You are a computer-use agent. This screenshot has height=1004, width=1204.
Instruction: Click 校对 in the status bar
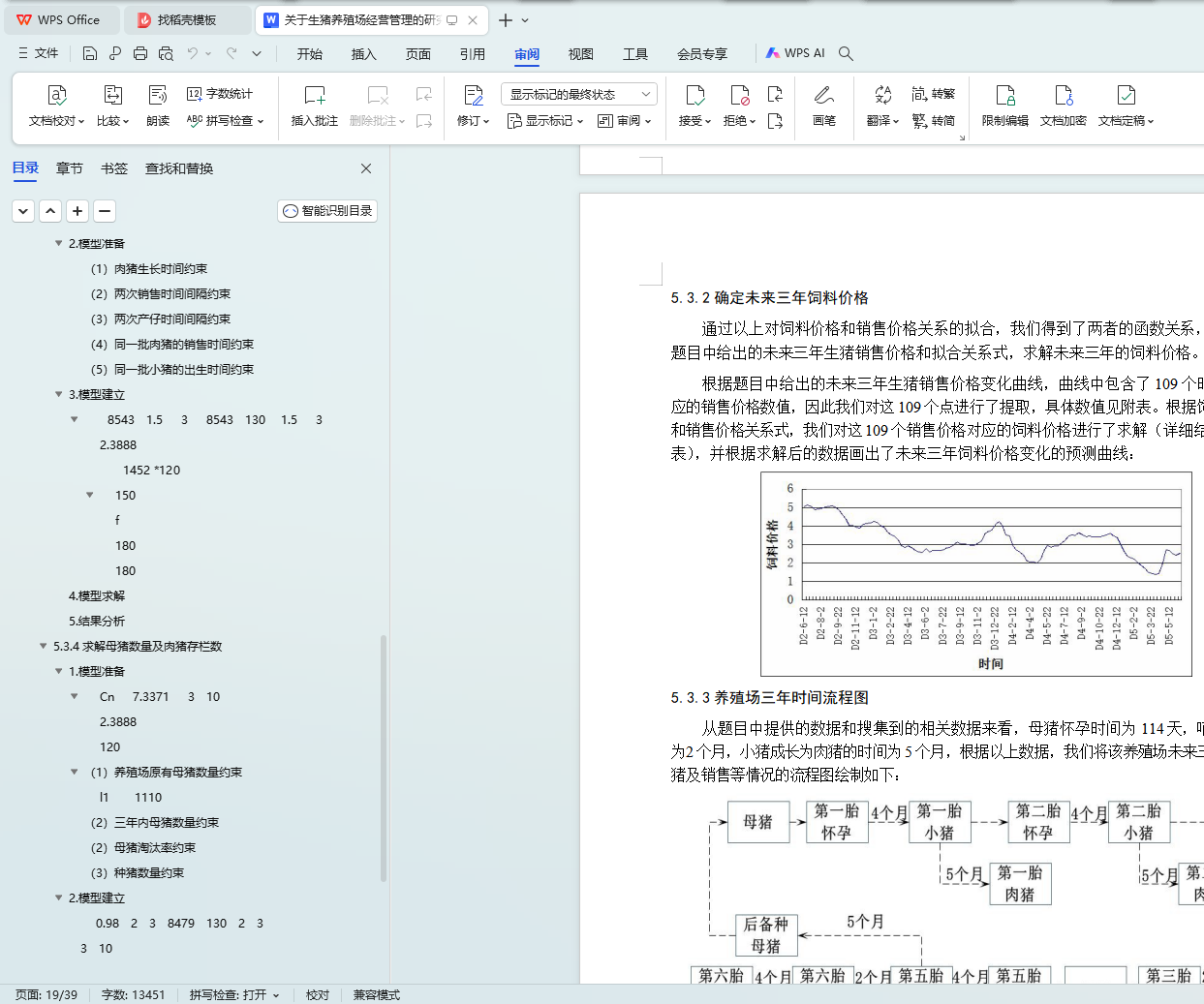[318, 994]
